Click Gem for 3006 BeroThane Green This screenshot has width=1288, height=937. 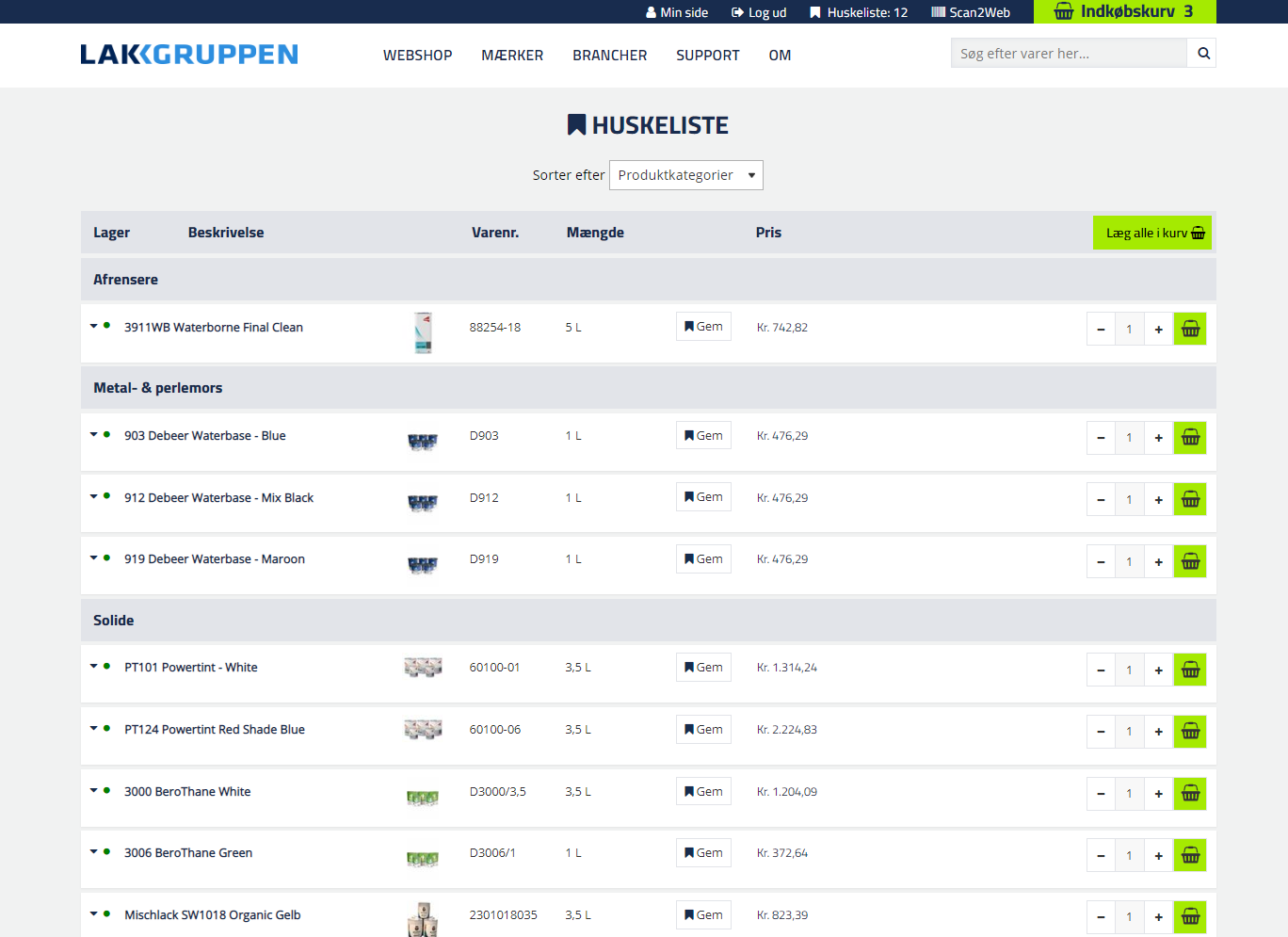[703, 853]
